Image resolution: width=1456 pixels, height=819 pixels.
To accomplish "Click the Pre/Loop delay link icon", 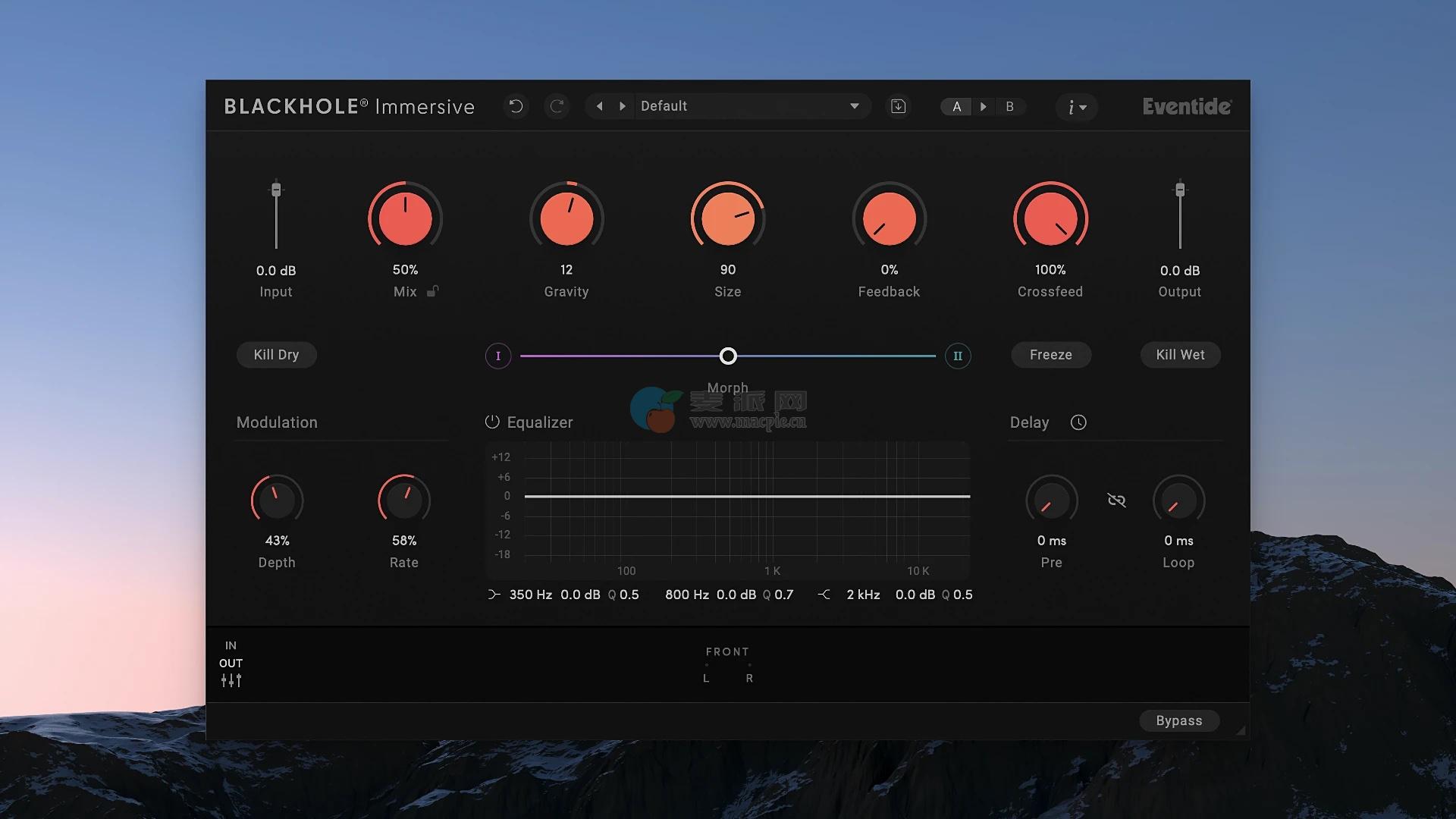I will (x=1116, y=500).
